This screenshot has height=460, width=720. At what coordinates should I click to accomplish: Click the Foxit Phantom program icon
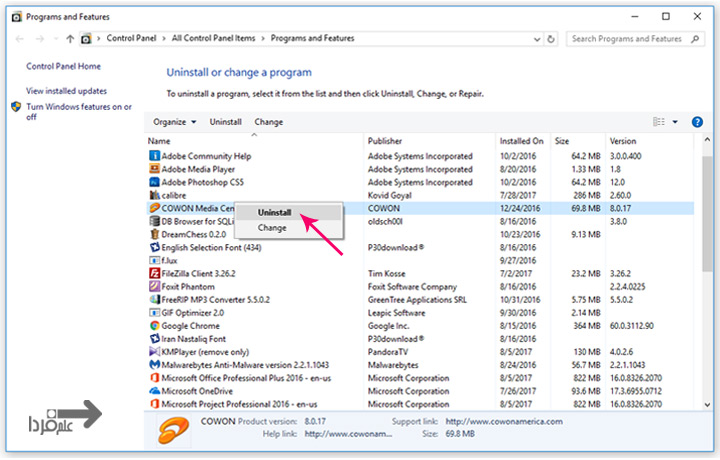tap(154, 286)
